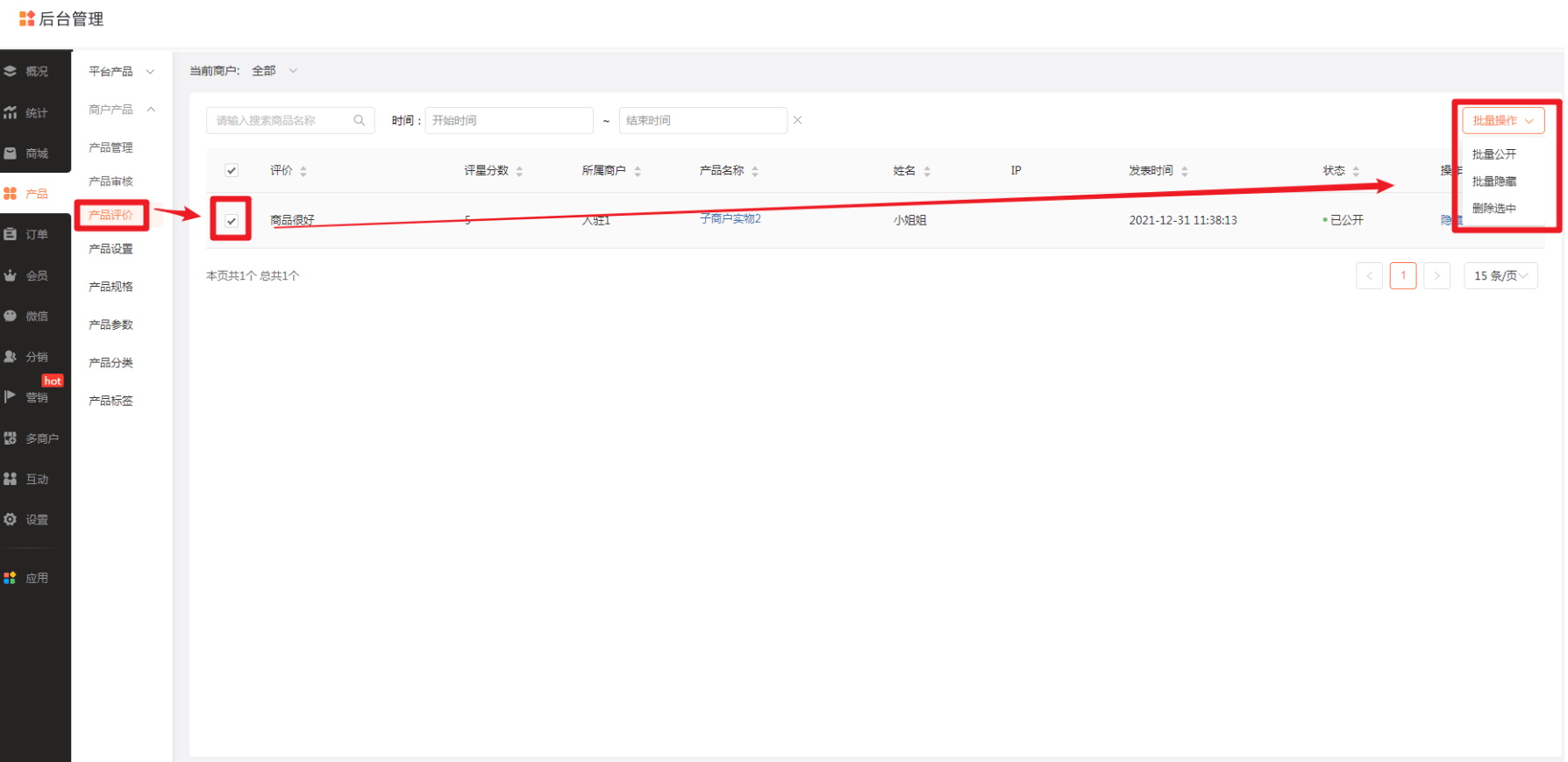Choose 批量公开 from batch menu
Screen dimensions: 1568x762
1494,154
